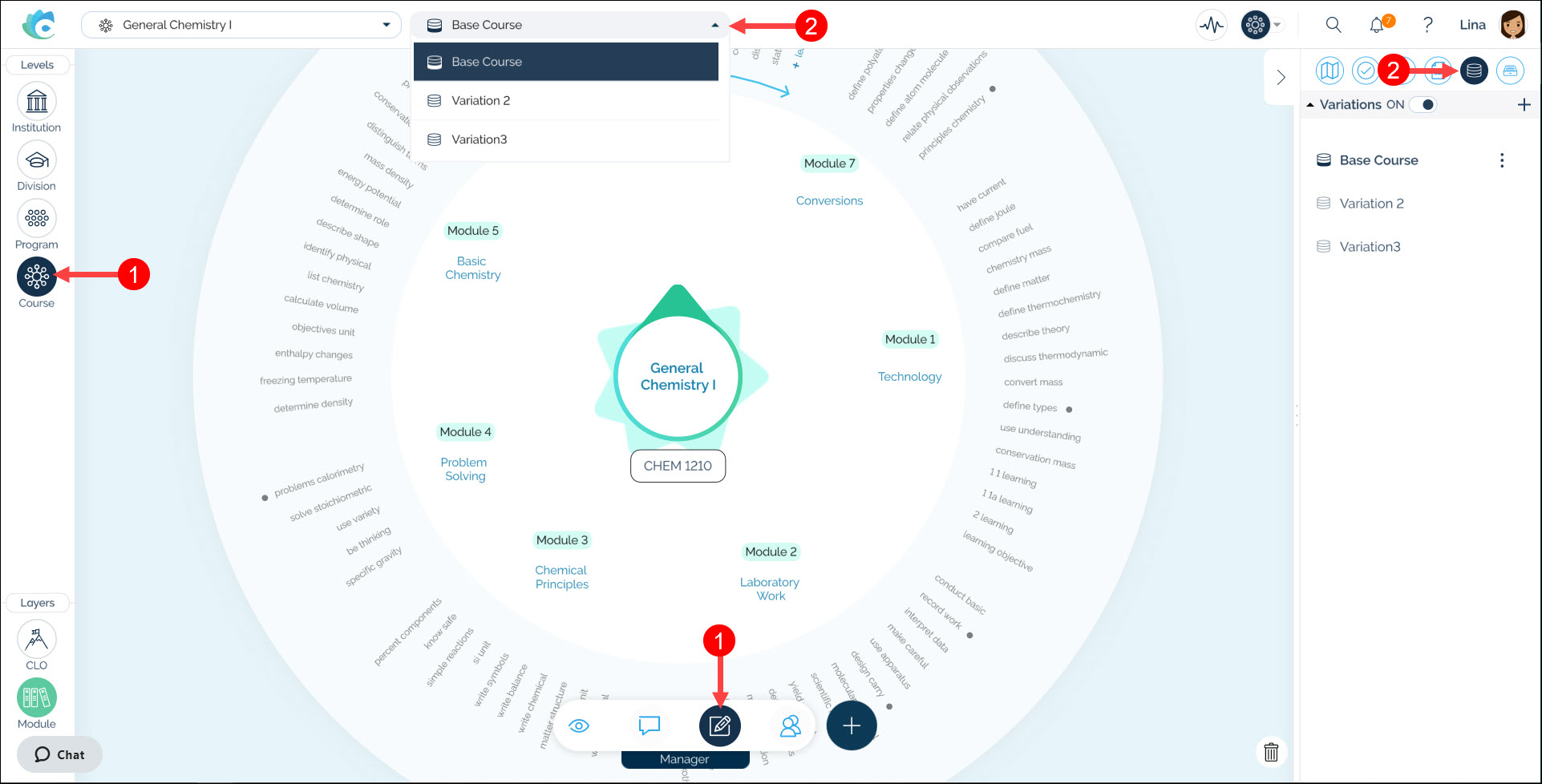Toggle the Variations ON switch
The height and width of the screenshot is (784, 1542).
coord(1424,105)
